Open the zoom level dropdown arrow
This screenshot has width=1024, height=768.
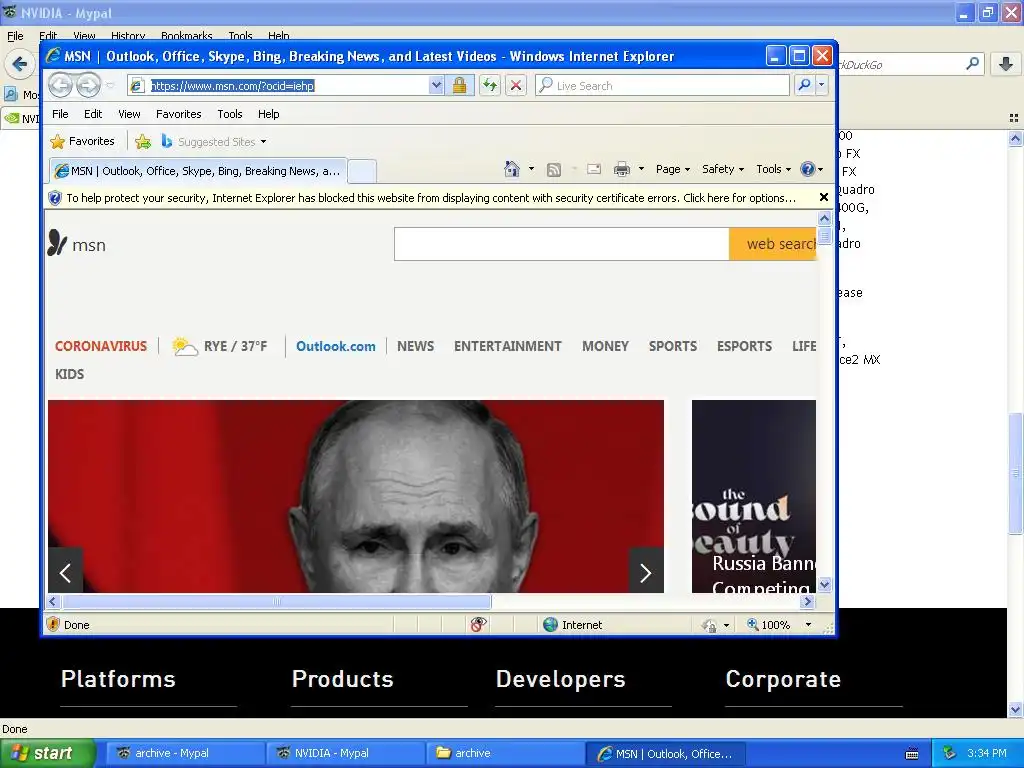(808, 625)
